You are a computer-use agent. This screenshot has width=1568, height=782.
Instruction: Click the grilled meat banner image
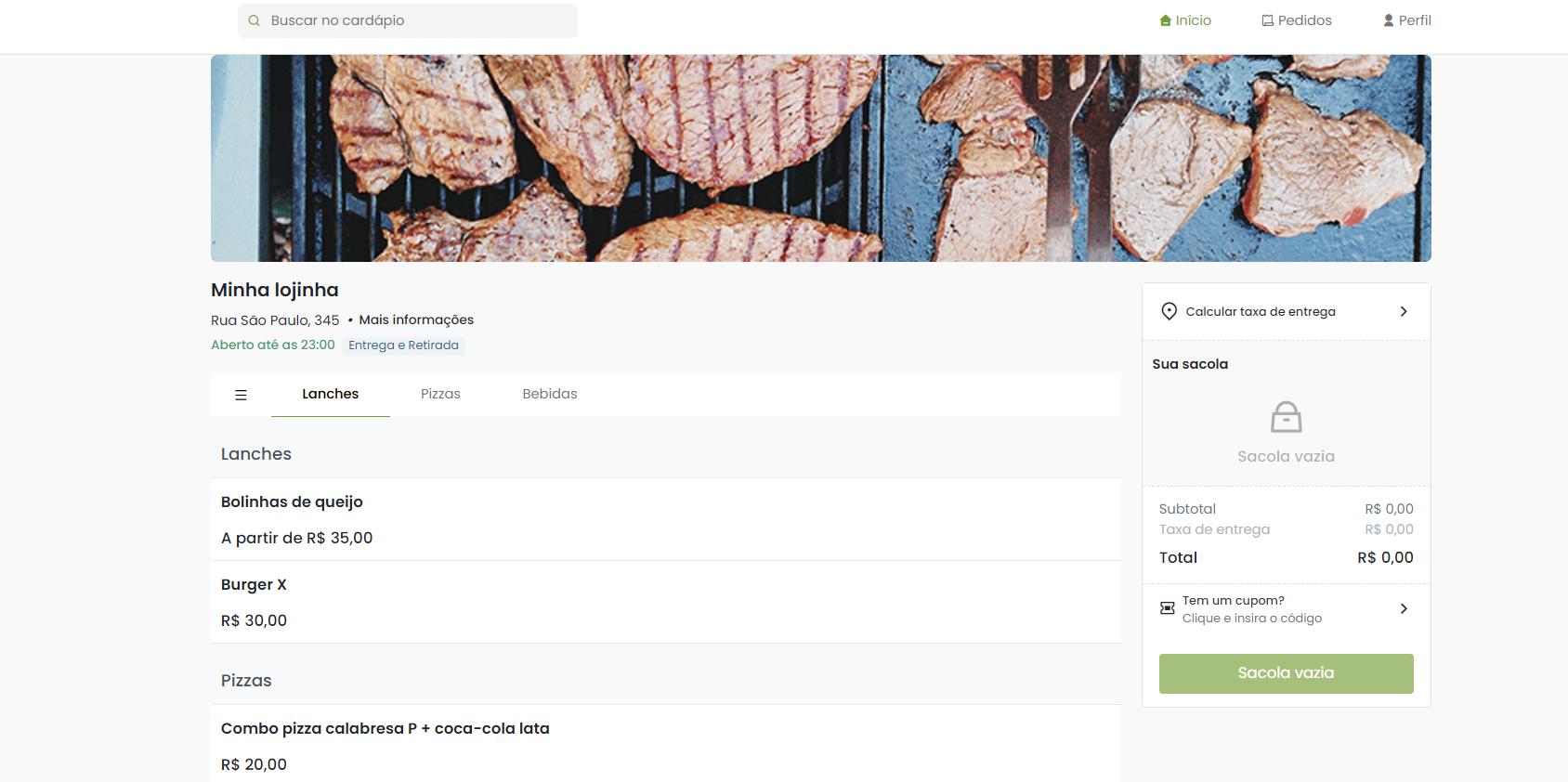[x=821, y=158]
